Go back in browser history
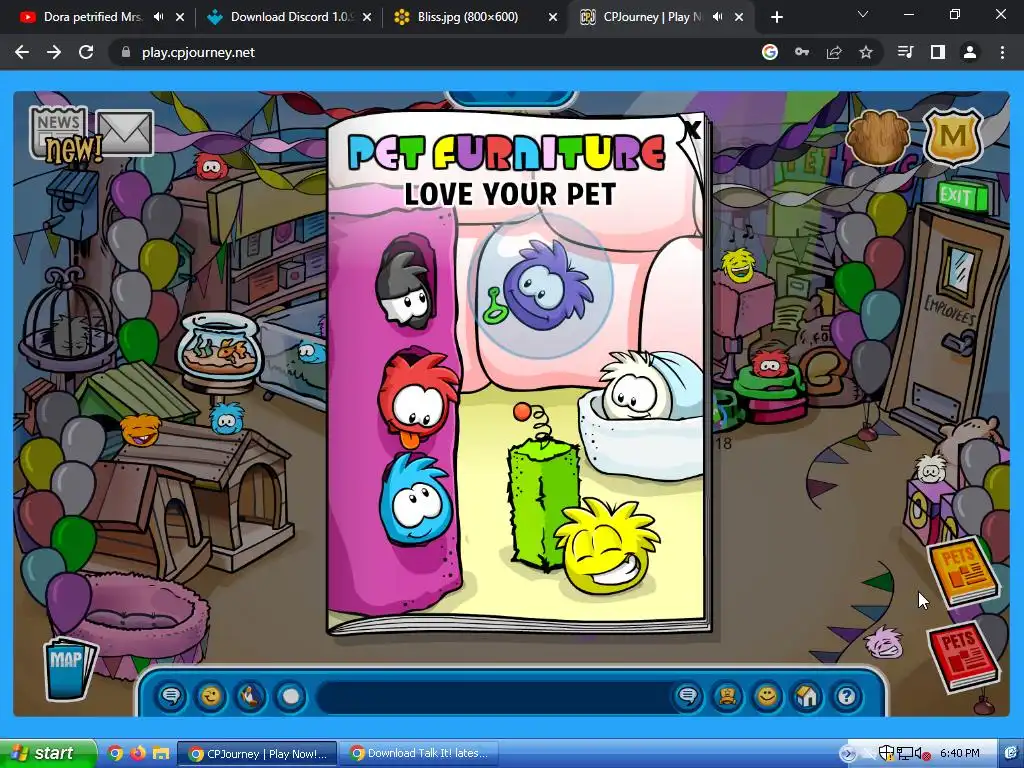The image size is (1024, 768). [22, 52]
